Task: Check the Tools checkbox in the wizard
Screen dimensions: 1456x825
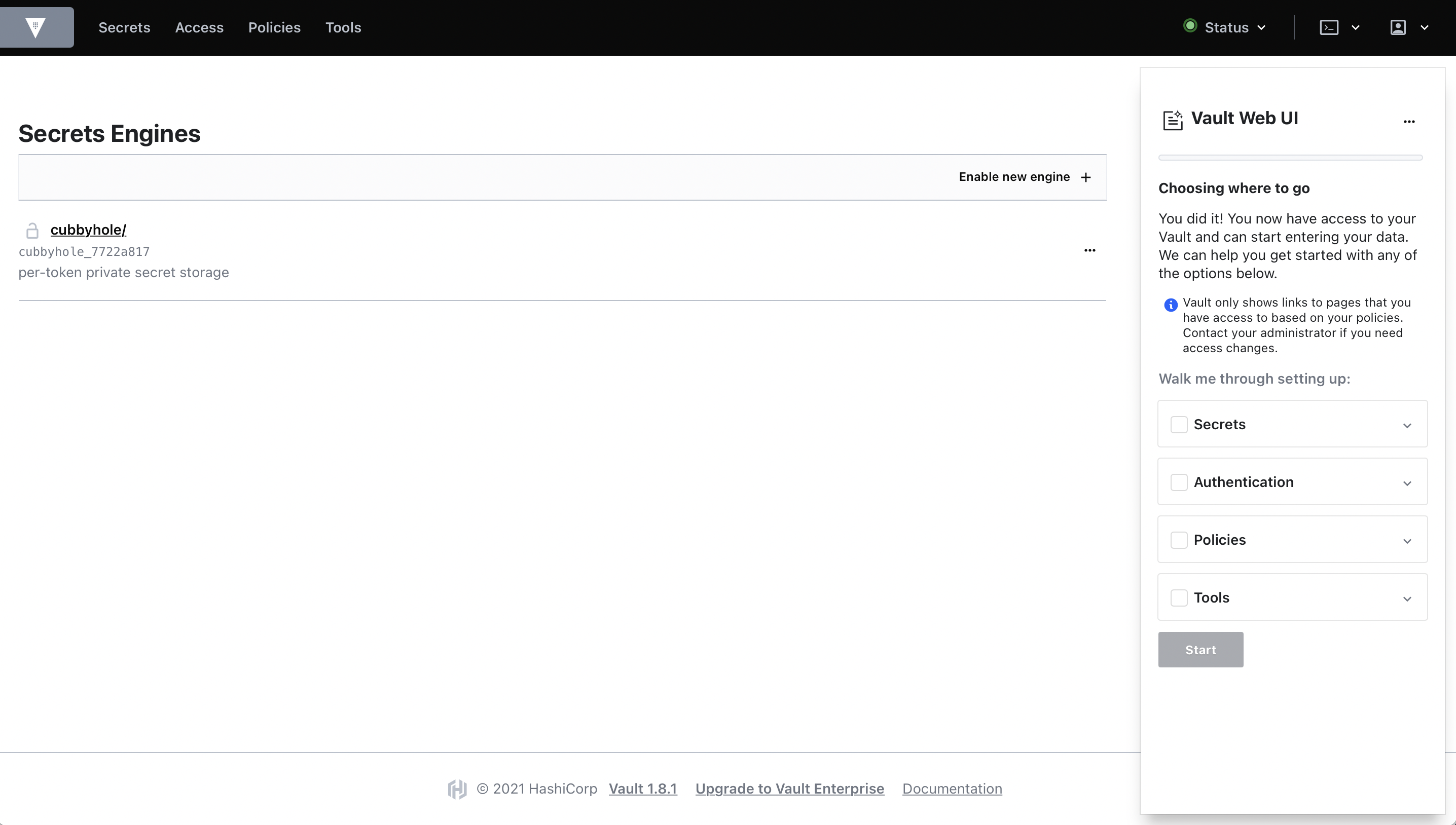Action: (1179, 598)
